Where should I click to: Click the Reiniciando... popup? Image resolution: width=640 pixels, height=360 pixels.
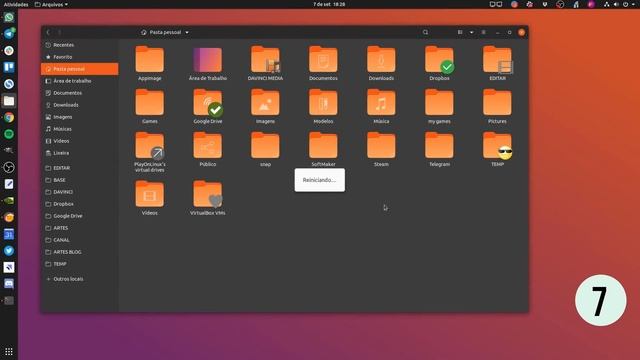click(x=320, y=180)
